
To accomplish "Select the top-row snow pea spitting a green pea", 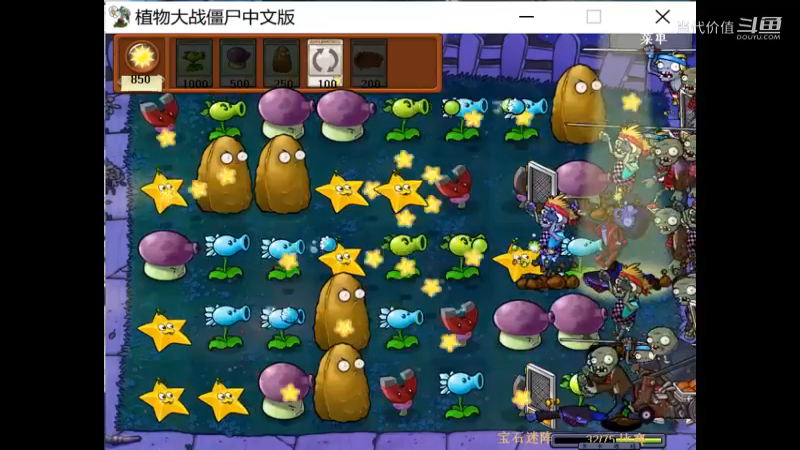I will tap(464, 119).
